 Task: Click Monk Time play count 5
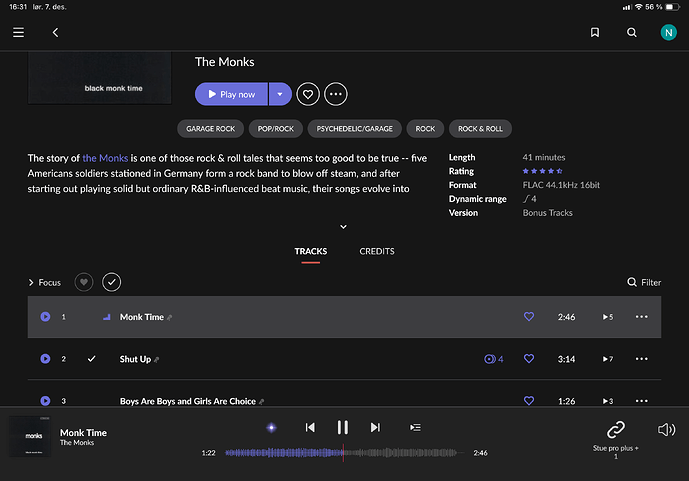[608, 317]
